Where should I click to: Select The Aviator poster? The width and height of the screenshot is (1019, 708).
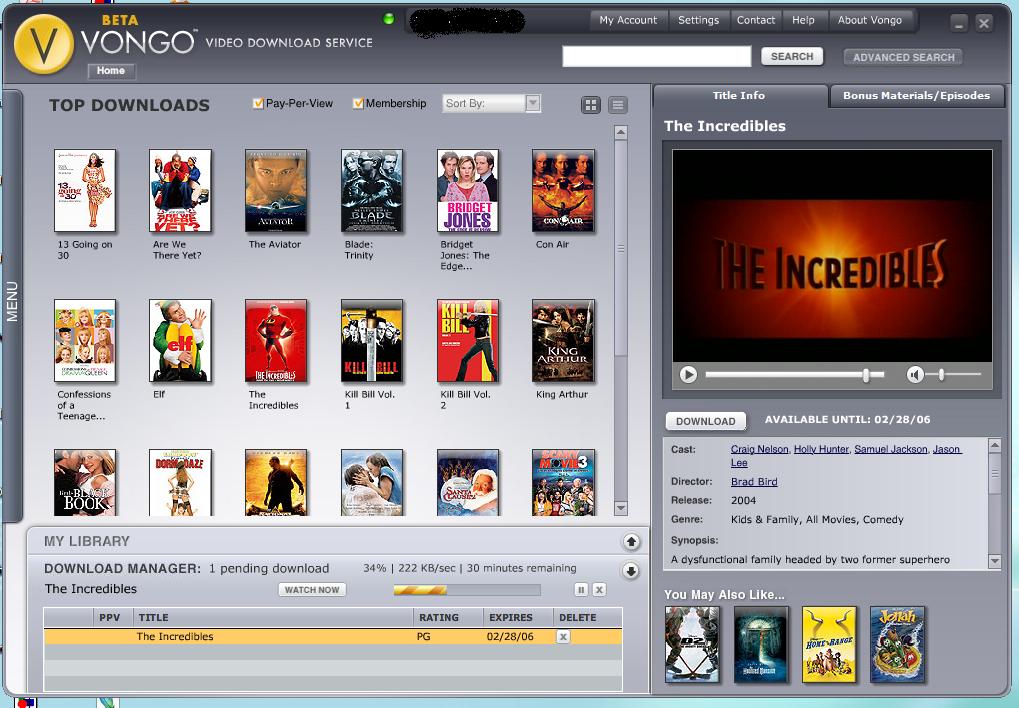point(276,190)
